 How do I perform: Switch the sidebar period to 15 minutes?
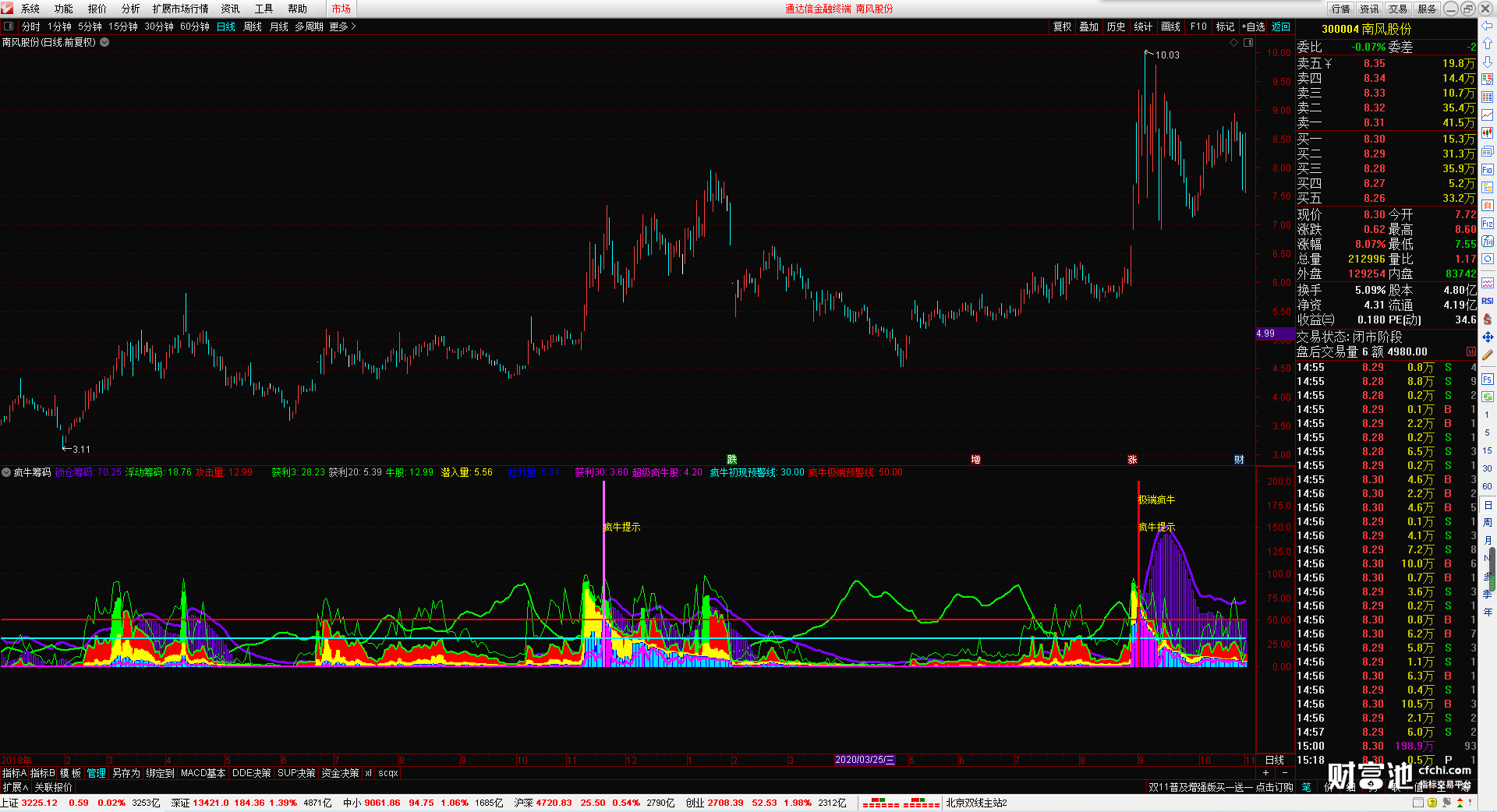[x=1488, y=450]
